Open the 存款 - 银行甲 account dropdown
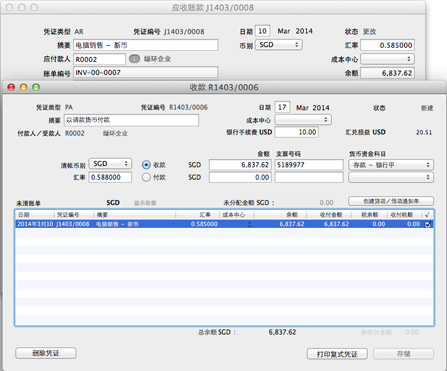This screenshot has width=447, height=371. point(391,165)
